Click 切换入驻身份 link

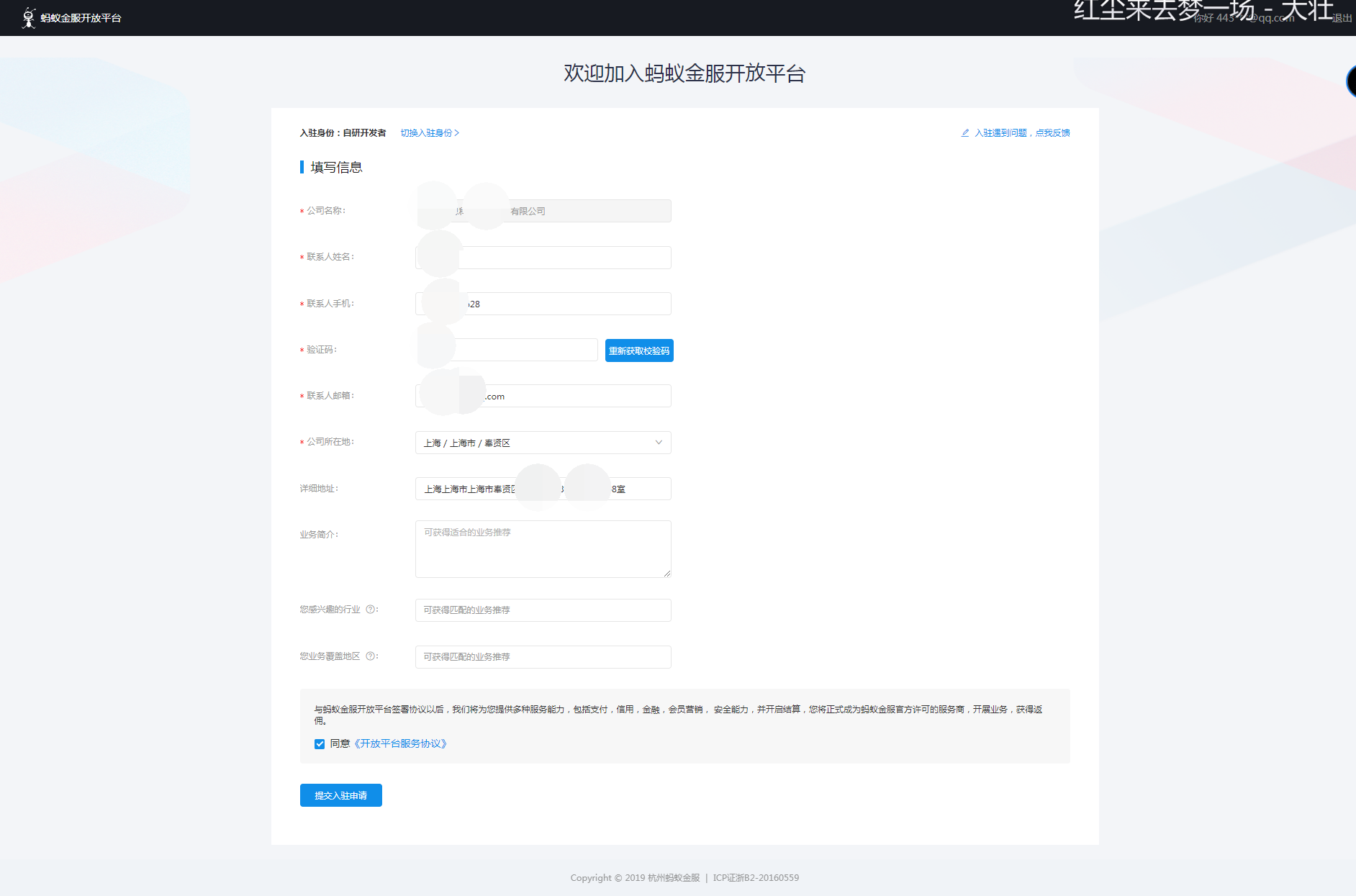(430, 133)
